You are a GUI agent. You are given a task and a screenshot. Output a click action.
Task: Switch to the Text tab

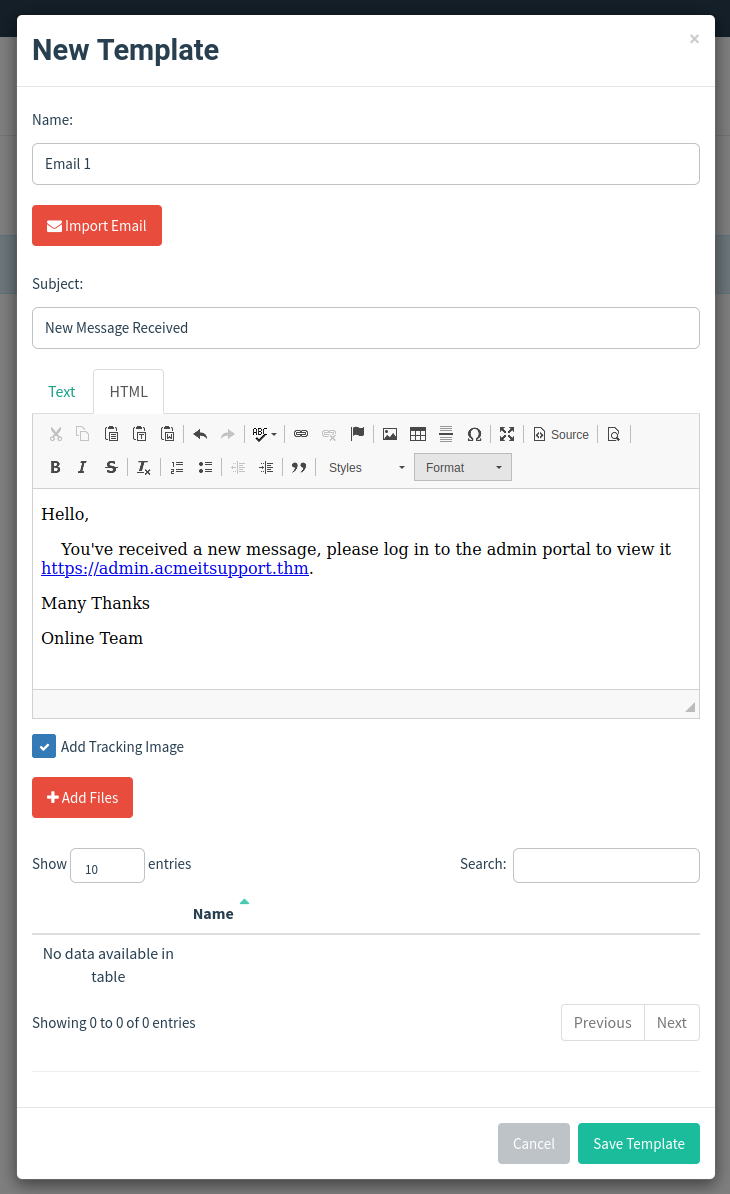62,392
